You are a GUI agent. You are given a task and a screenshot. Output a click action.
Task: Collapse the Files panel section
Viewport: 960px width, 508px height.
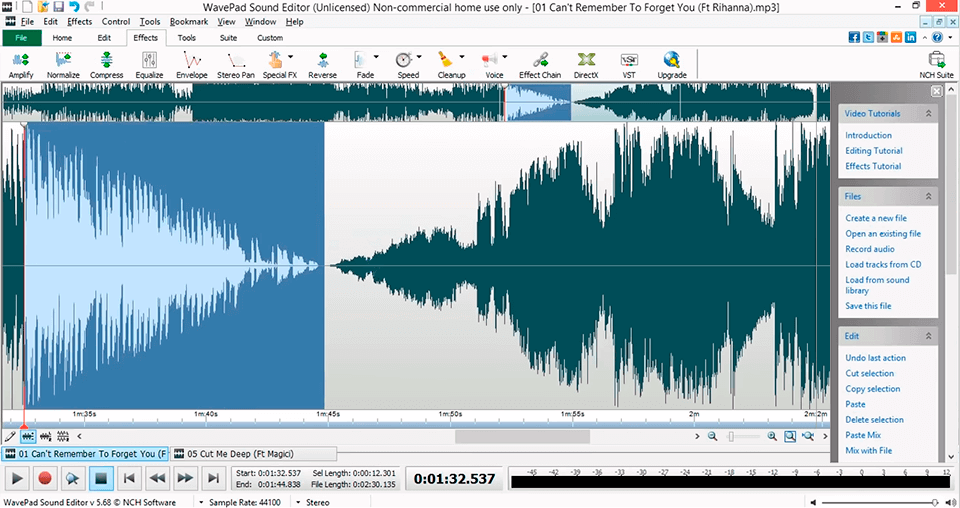tap(928, 196)
